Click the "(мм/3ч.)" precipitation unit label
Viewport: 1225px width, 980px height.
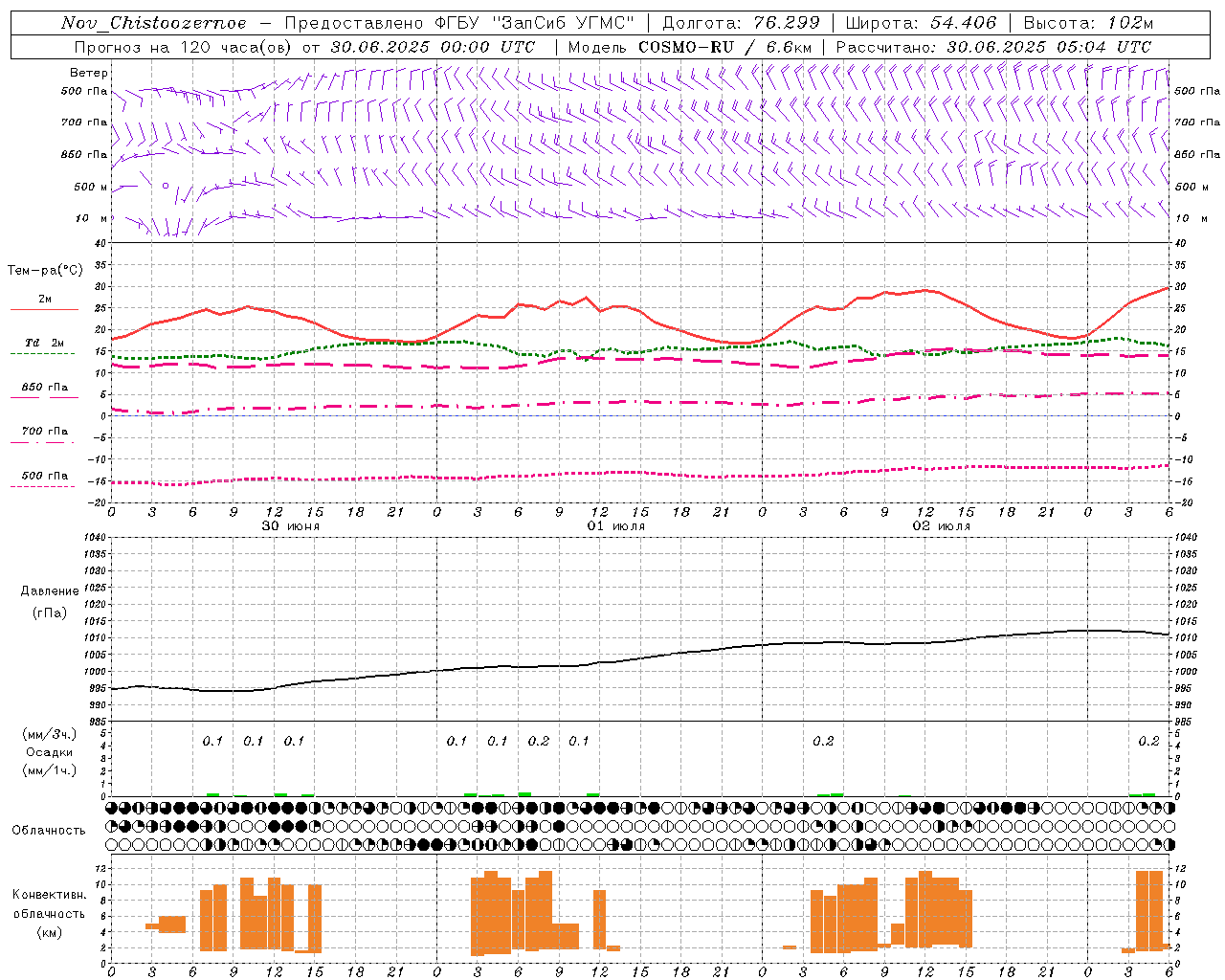tap(49, 734)
